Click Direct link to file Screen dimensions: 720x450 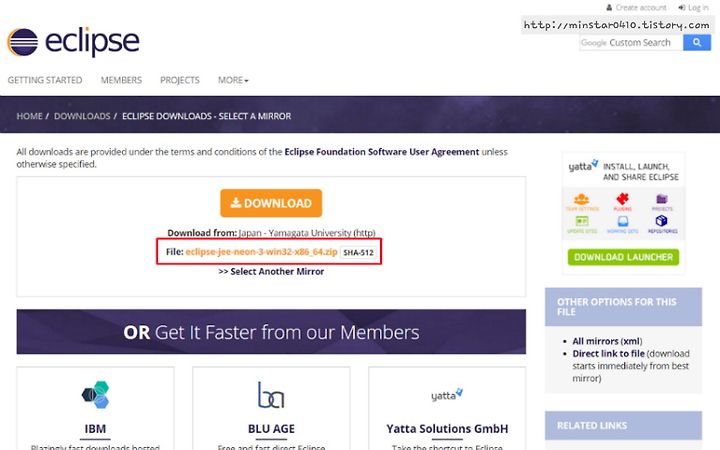tap(608, 354)
